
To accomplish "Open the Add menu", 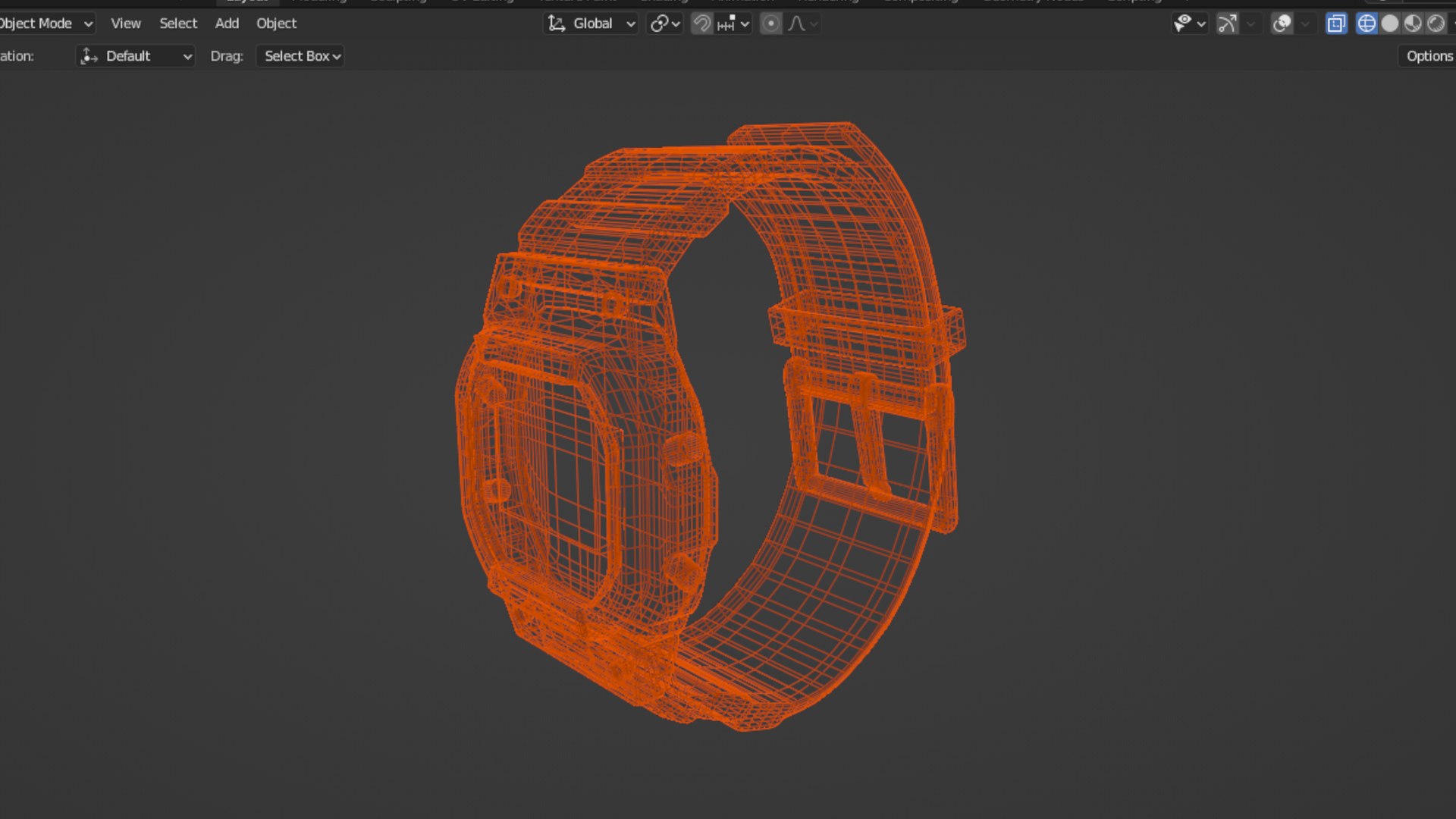I will 227,24.
